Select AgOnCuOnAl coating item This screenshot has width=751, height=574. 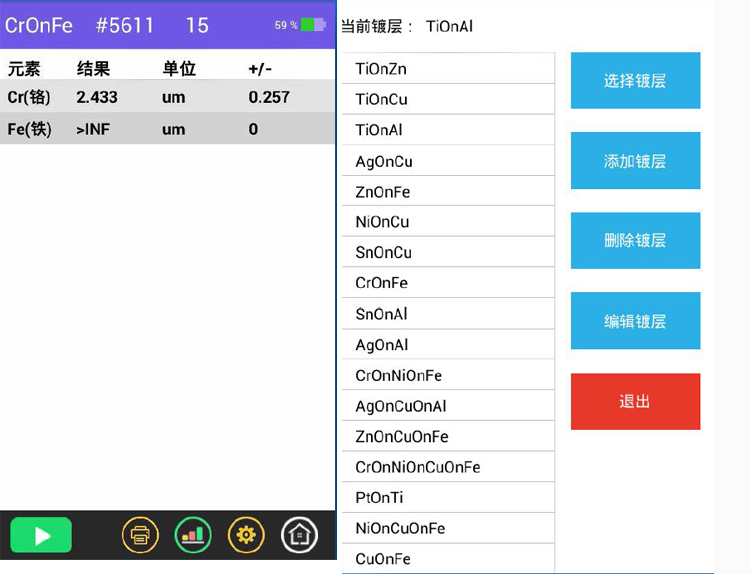447,406
